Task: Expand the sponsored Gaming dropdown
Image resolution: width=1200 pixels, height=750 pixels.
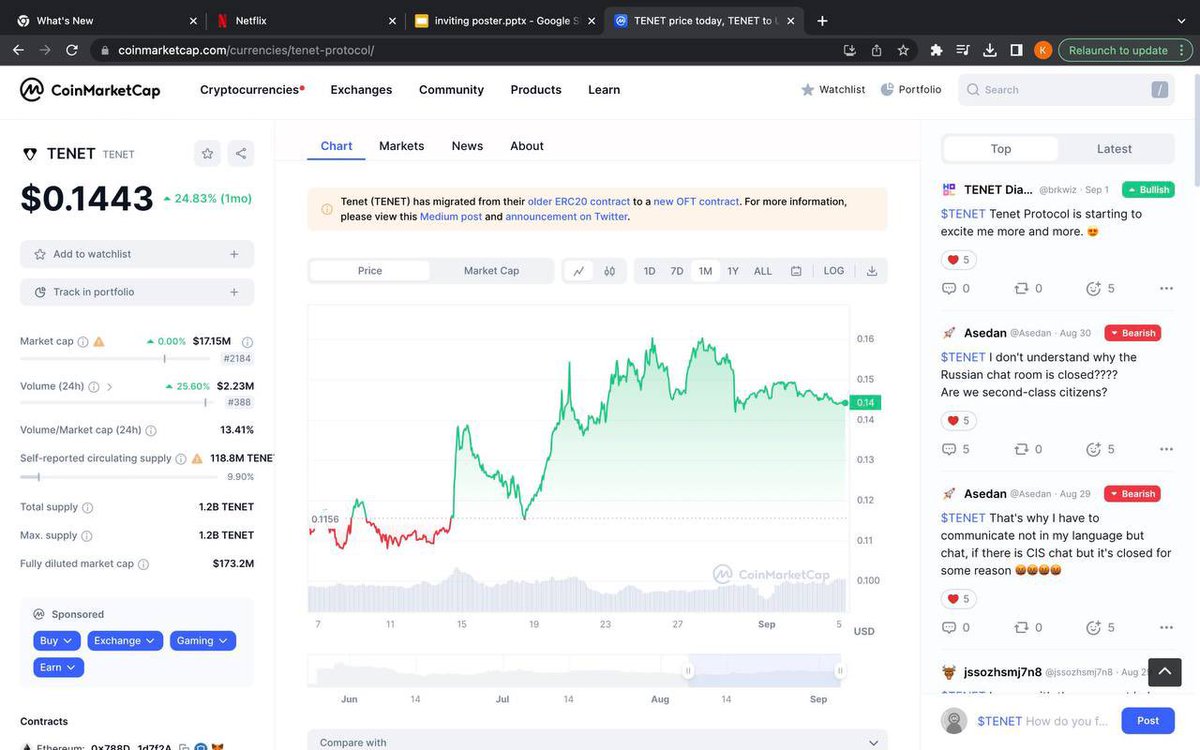Action: (x=203, y=641)
